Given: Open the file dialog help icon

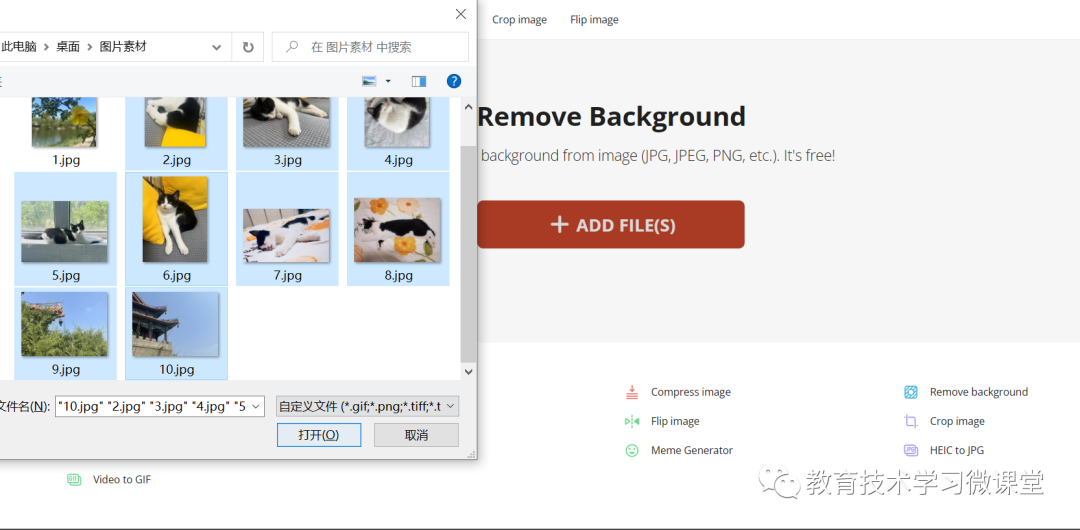Looking at the screenshot, I should coord(454,81).
